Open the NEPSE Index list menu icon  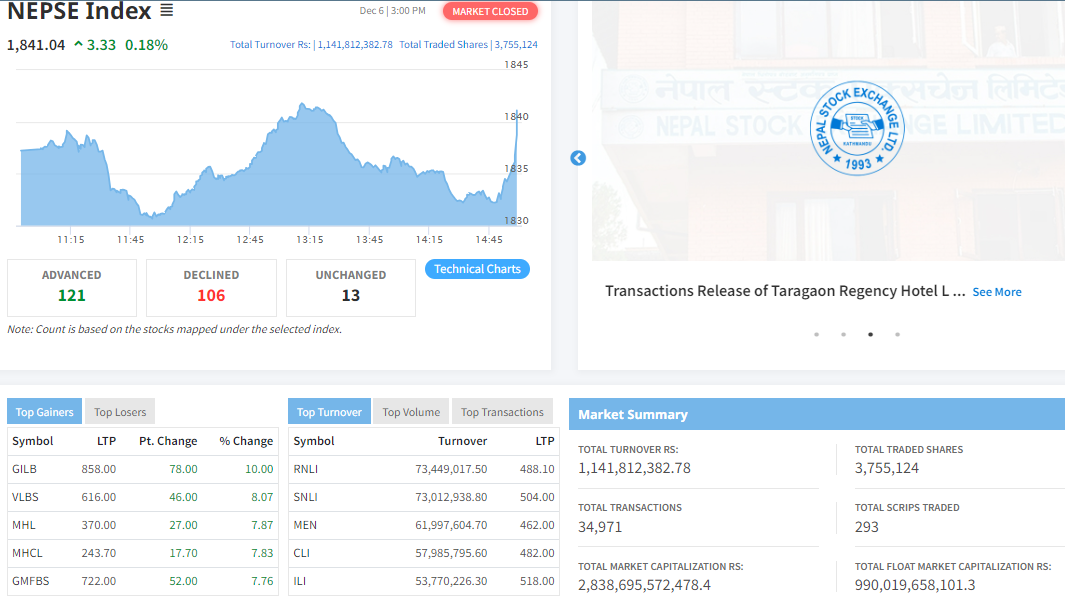166,11
